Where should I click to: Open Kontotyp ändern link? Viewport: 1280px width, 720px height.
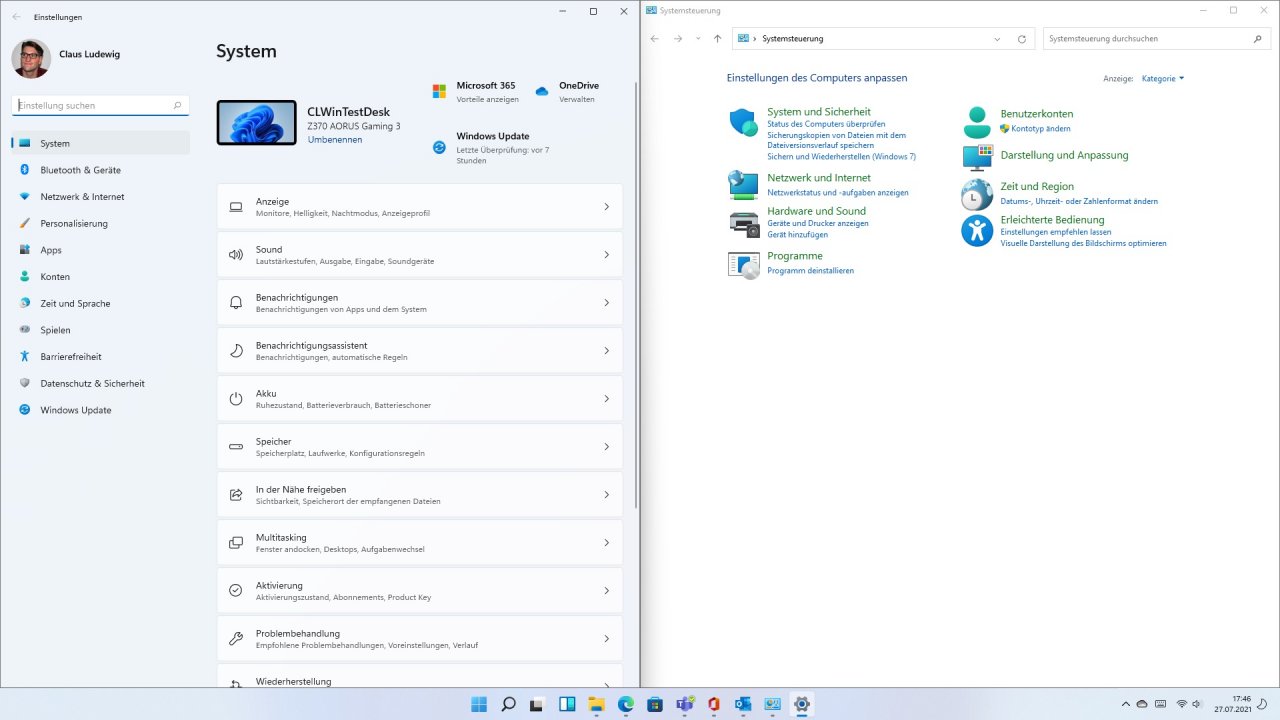pyautogui.click(x=1041, y=129)
